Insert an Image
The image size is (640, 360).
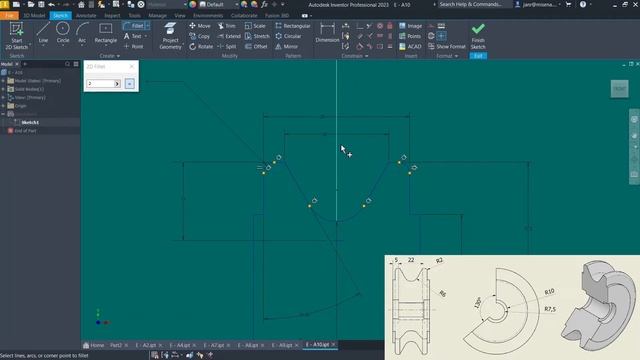(x=410, y=26)
